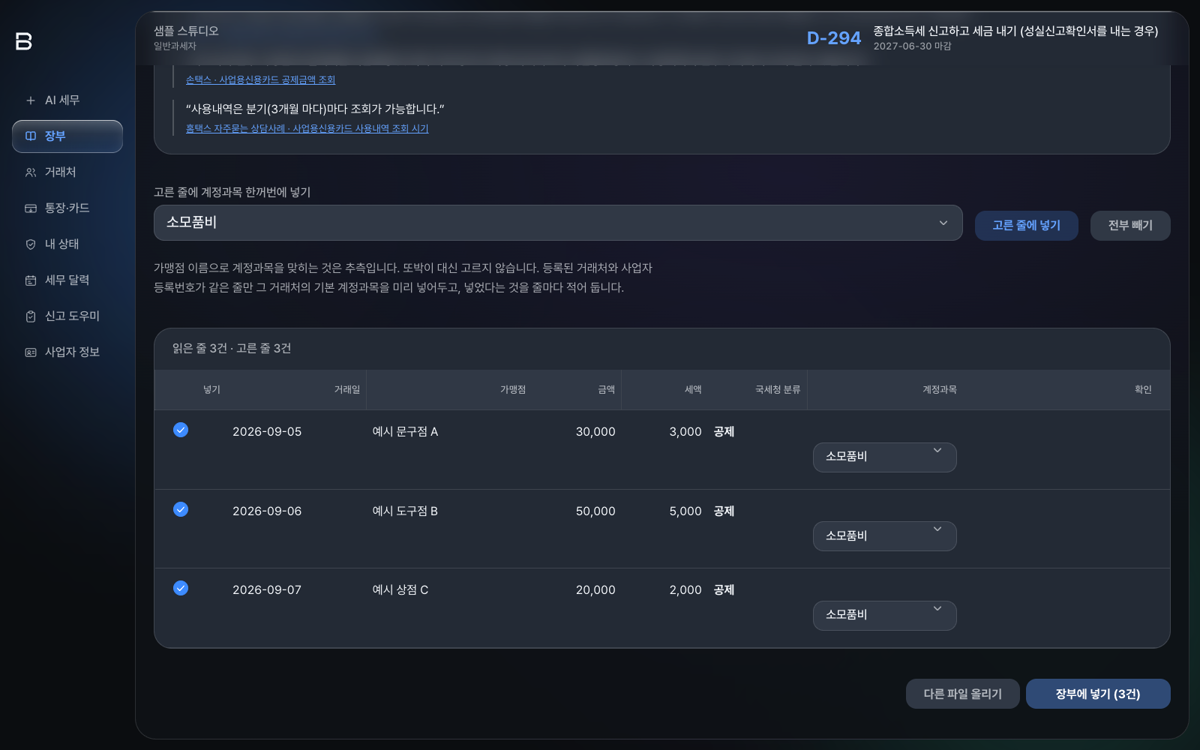
Task: Open the 손택스 사업용신용카드 공제금액 조회 link
Action: [x=261, y=80]
